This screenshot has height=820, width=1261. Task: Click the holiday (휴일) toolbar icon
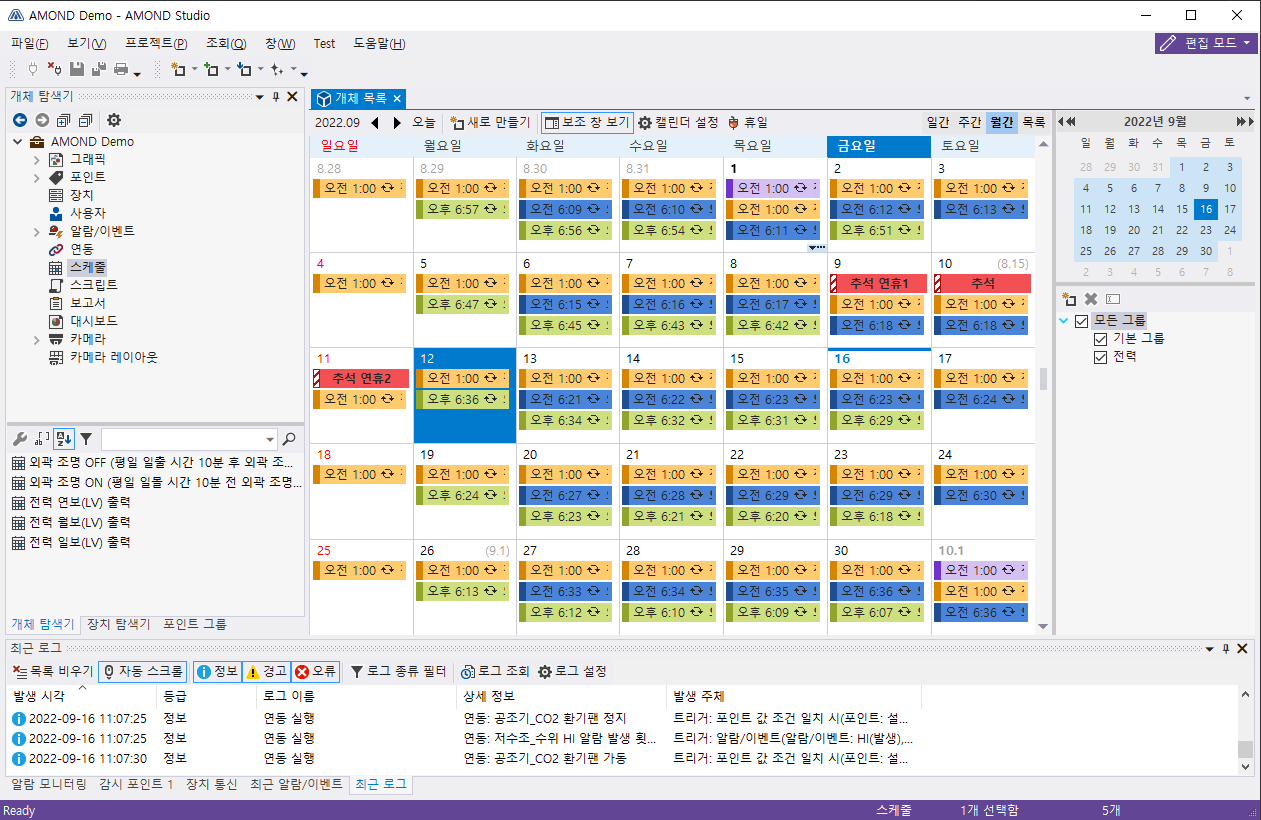pos(747,122)
